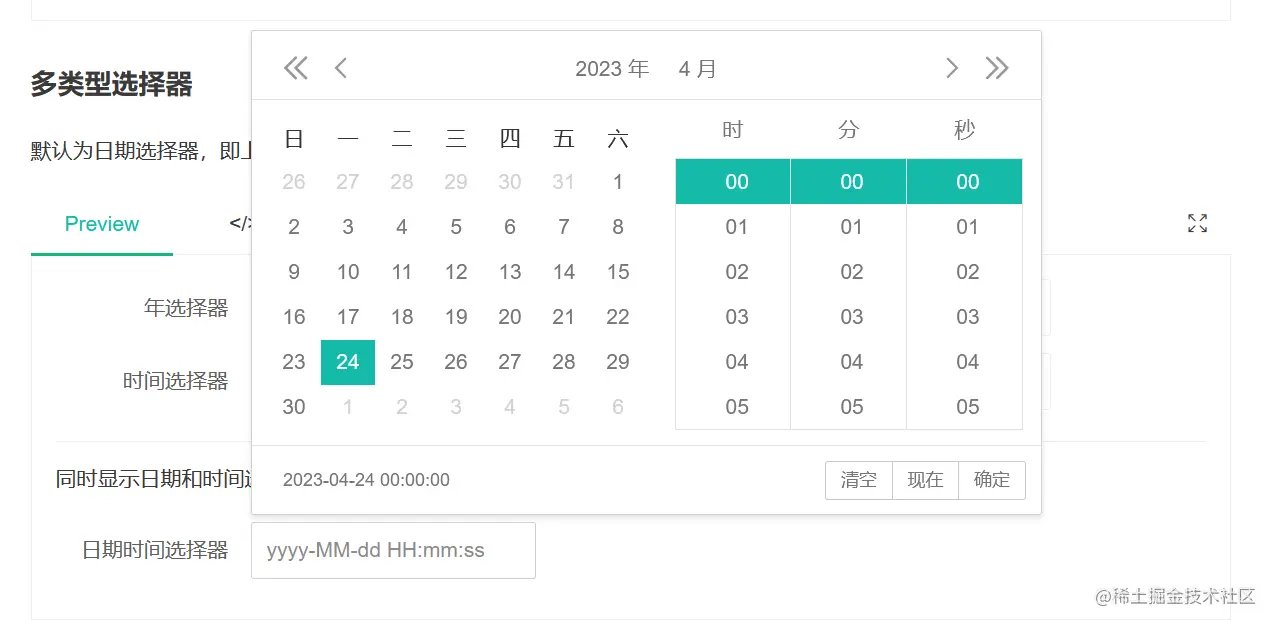Select the highlighted date 24

tap(348, 362)
